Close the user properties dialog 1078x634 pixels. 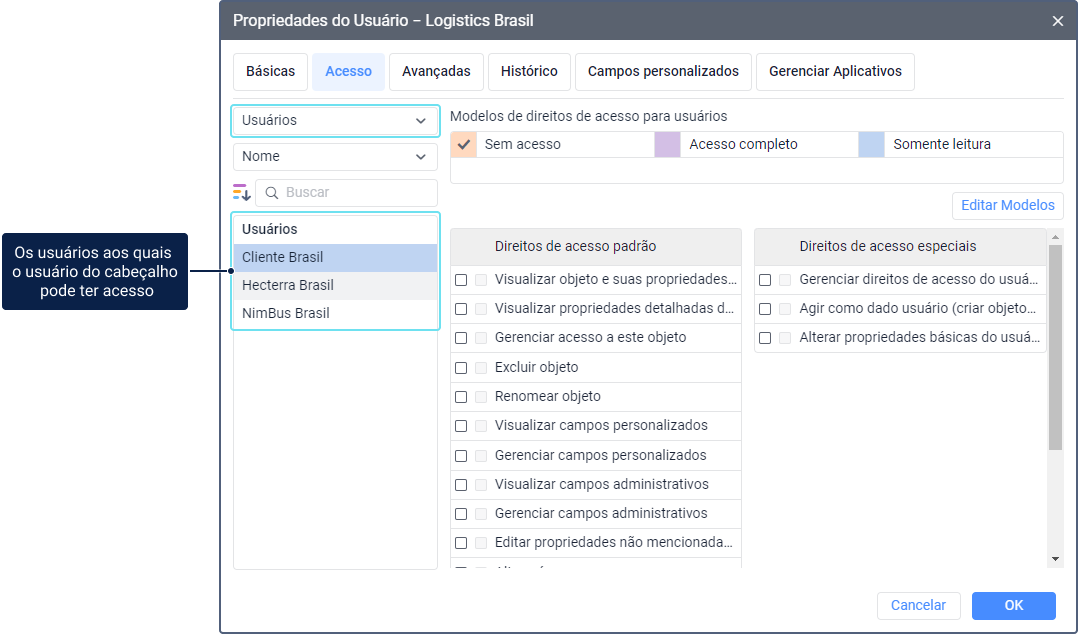point(1057,21)
